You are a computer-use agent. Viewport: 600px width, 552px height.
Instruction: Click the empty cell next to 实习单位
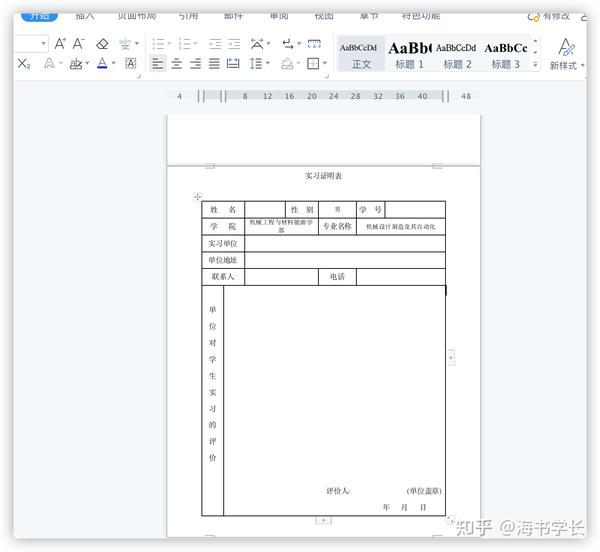pos(345,243)
